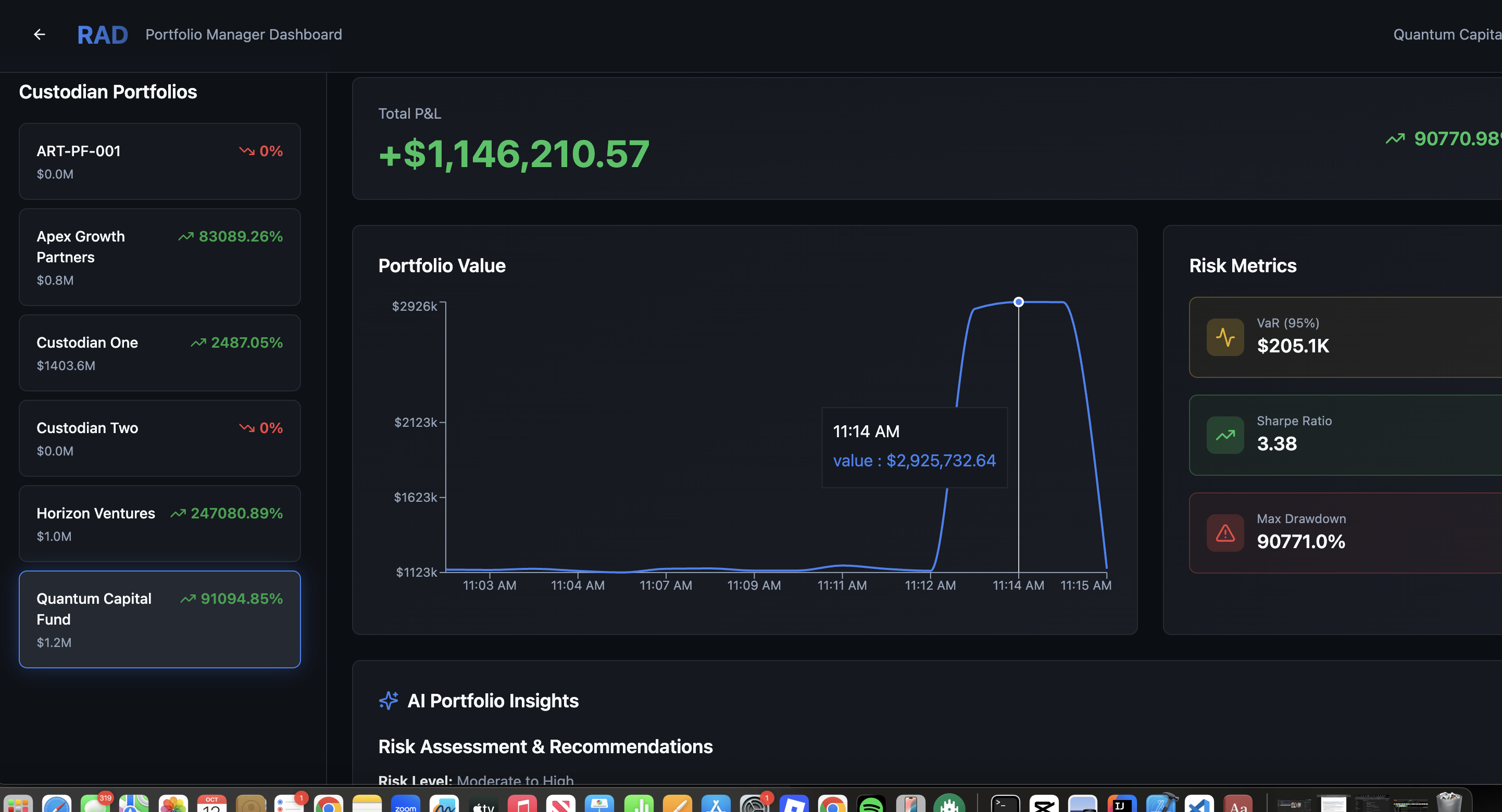This screenshot has height=812, width=1502.
Task: Click the Total P&L trending-up icon
Action: pos(1395,139)
